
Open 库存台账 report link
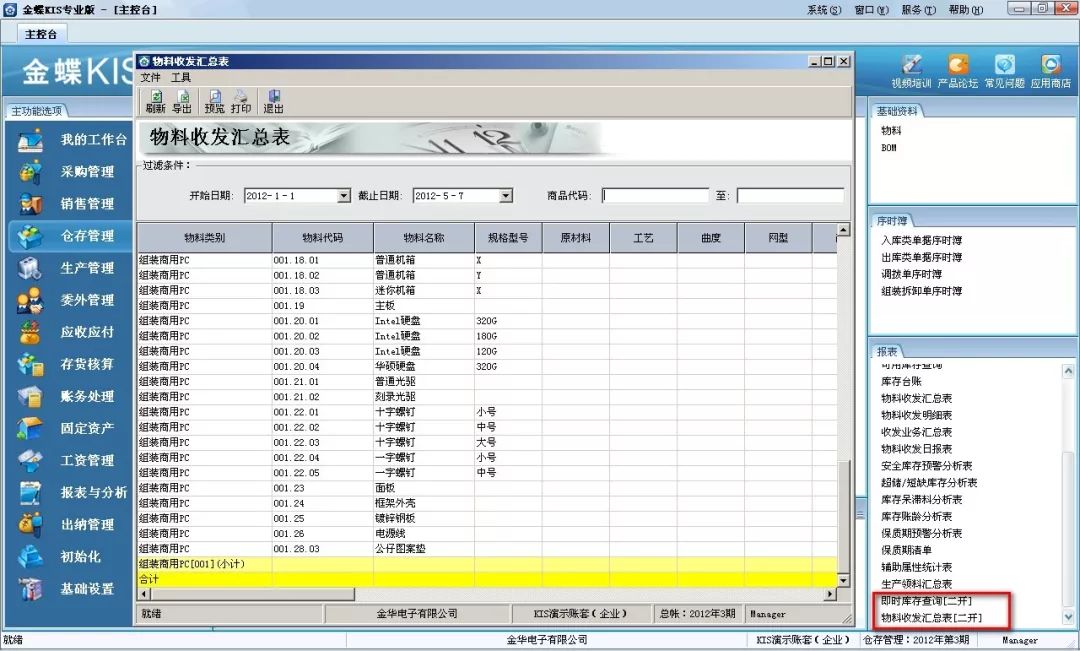(901, 381)
